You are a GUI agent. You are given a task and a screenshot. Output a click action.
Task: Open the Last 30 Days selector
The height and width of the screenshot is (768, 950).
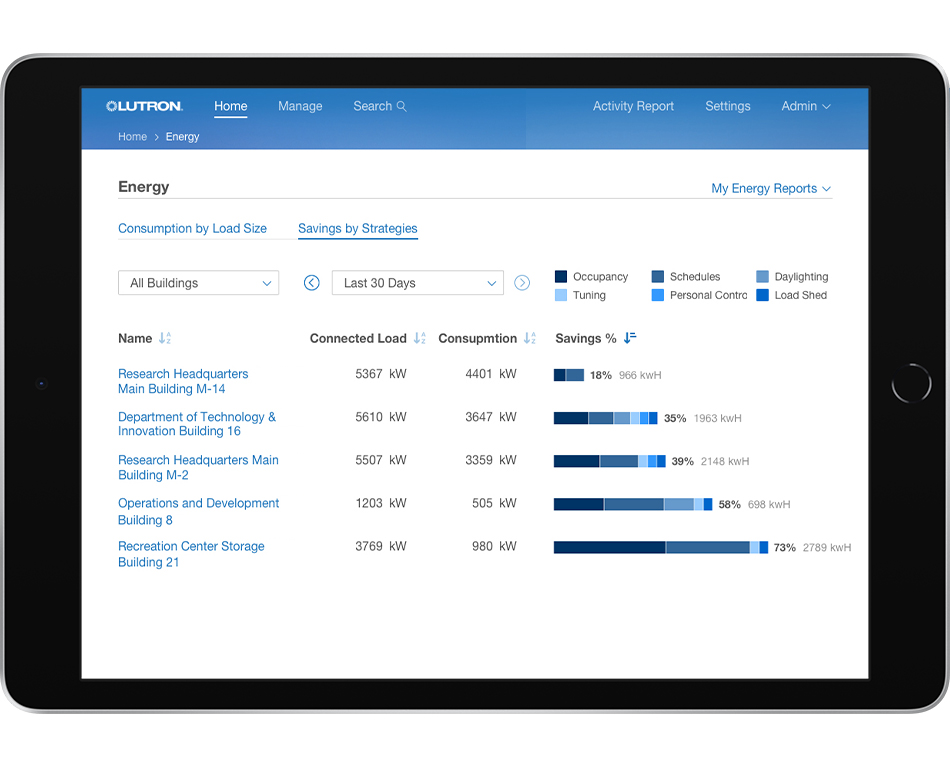[417, 283]
